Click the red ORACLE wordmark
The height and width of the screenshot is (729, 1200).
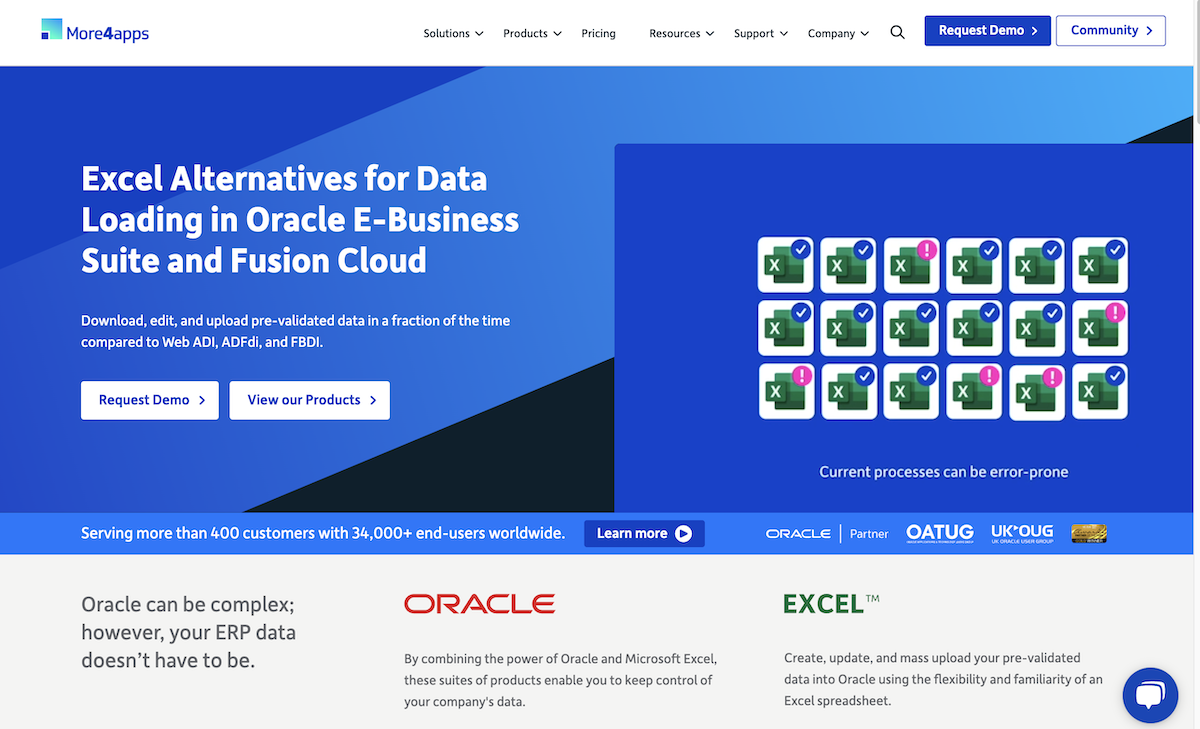[479, 604]
